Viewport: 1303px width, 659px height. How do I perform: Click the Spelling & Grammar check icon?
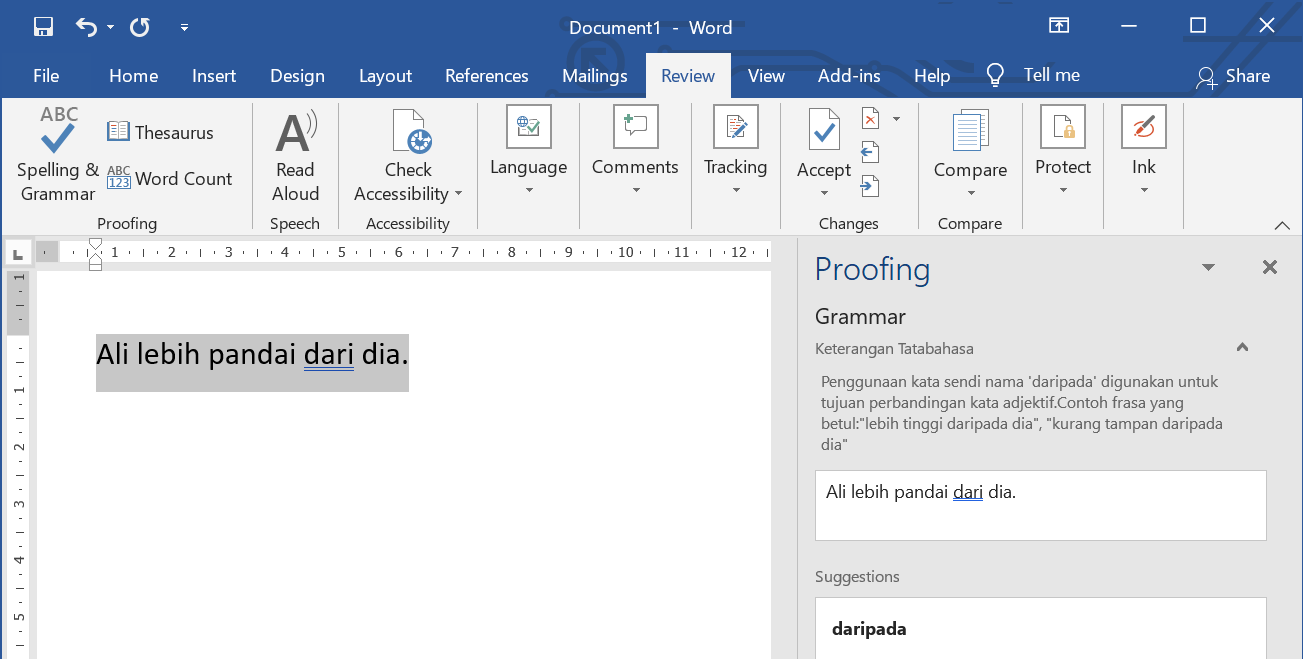pyautogui.click(x=58, y=132)
